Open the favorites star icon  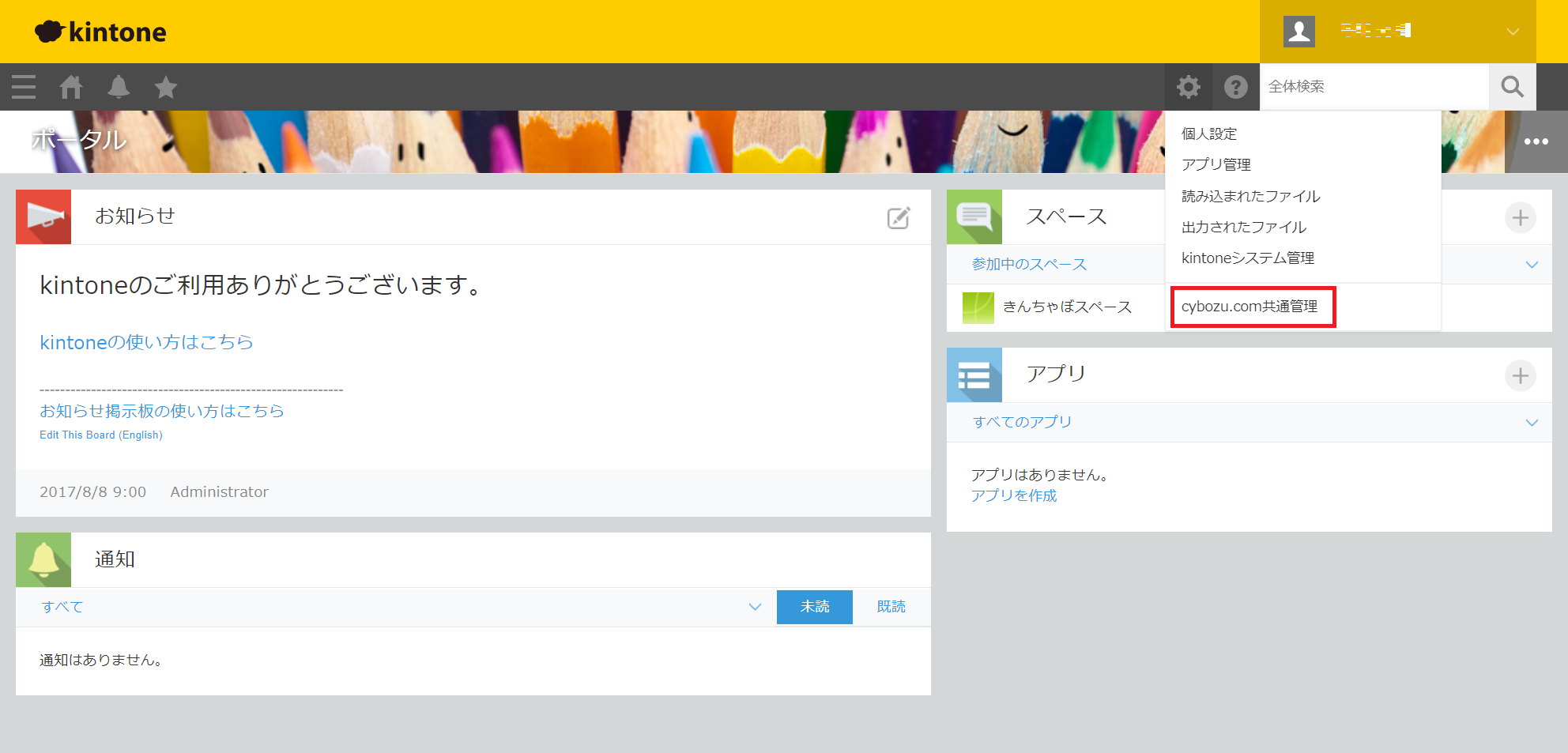[166, 87]
